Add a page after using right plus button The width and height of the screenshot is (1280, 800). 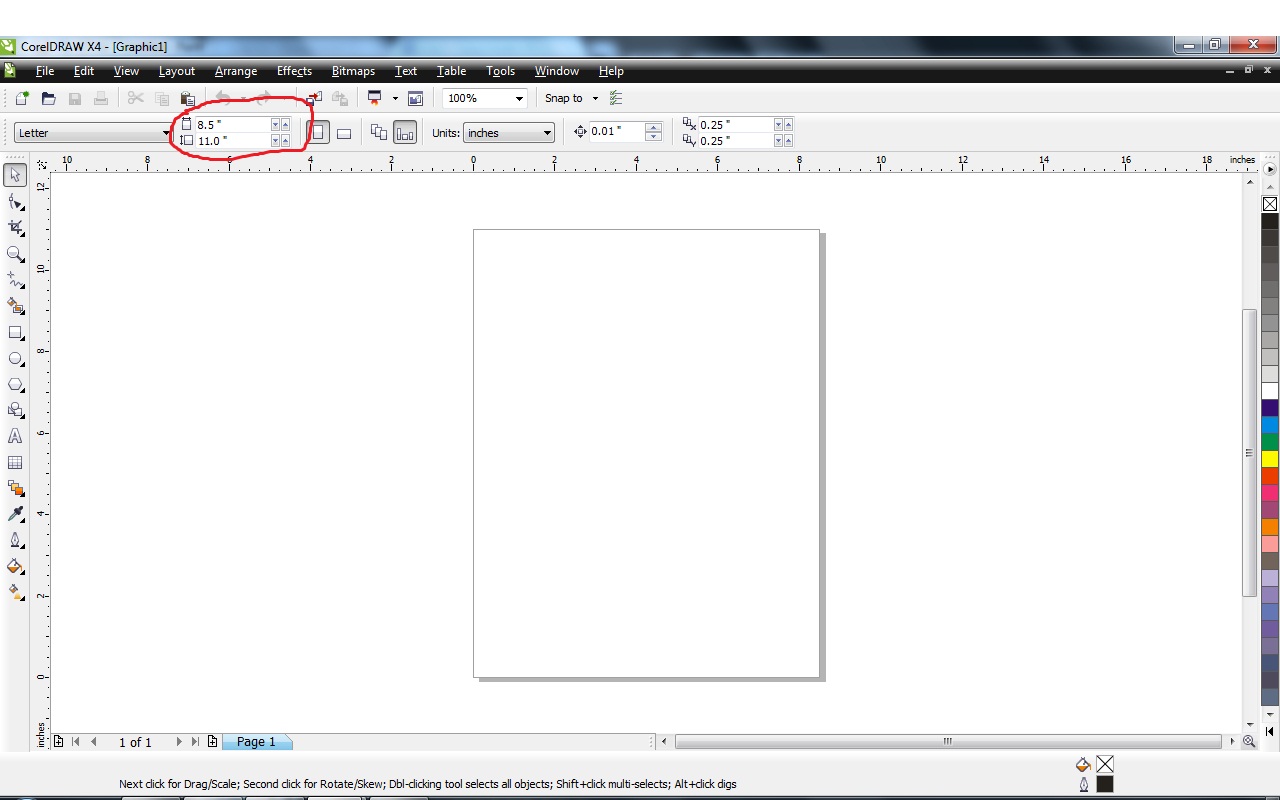213,742
